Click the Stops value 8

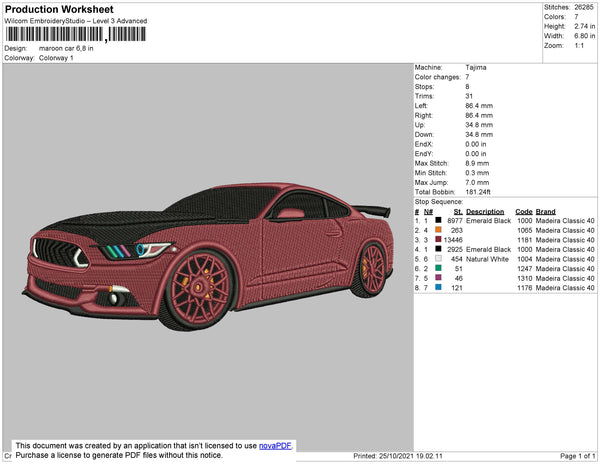point(467,86)
